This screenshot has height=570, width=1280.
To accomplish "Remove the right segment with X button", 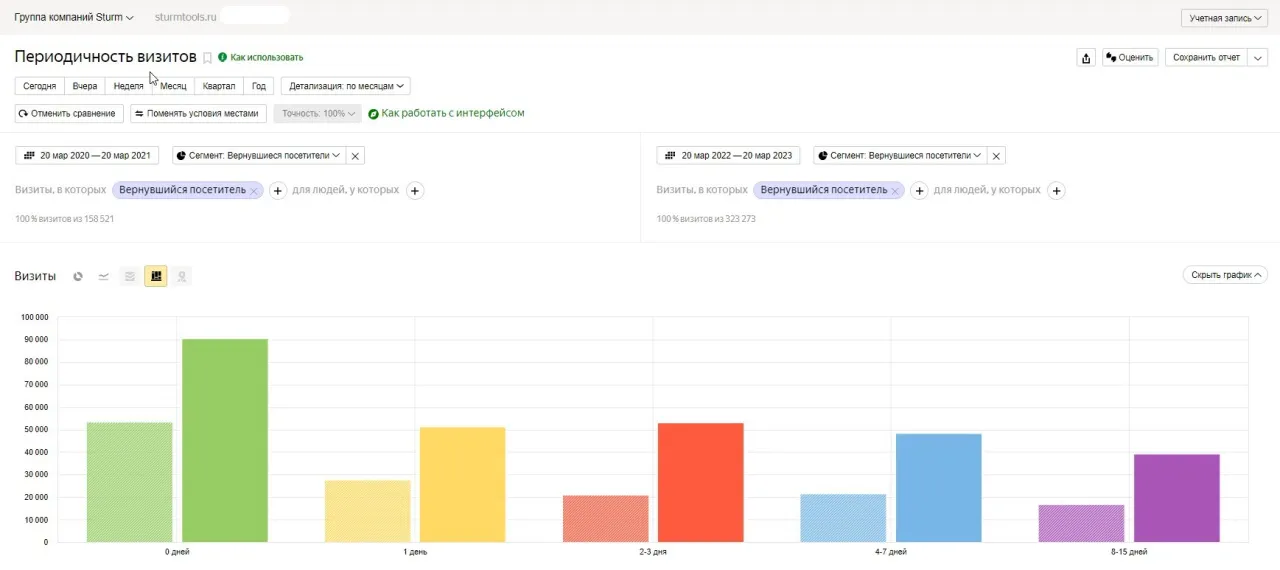I will coord(997,156).
